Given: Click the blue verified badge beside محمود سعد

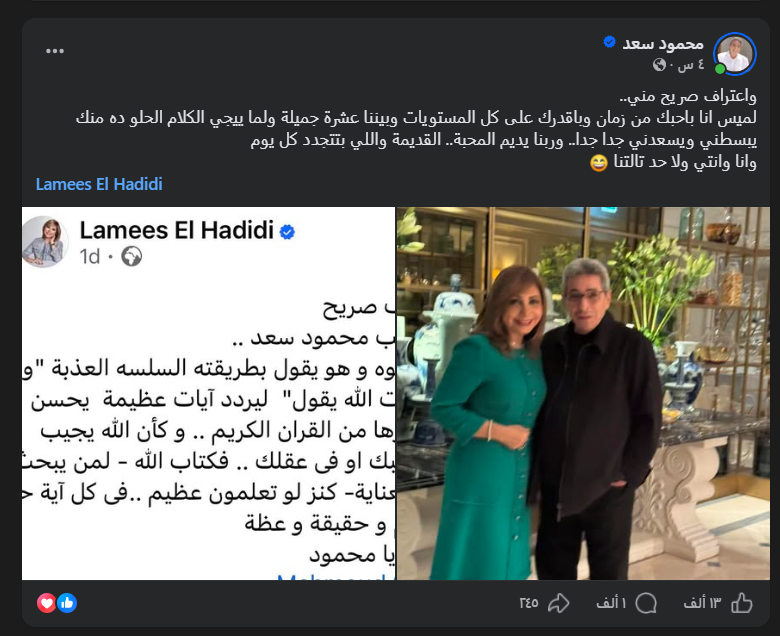Looking at the screenshot, I should click(609, 42).
